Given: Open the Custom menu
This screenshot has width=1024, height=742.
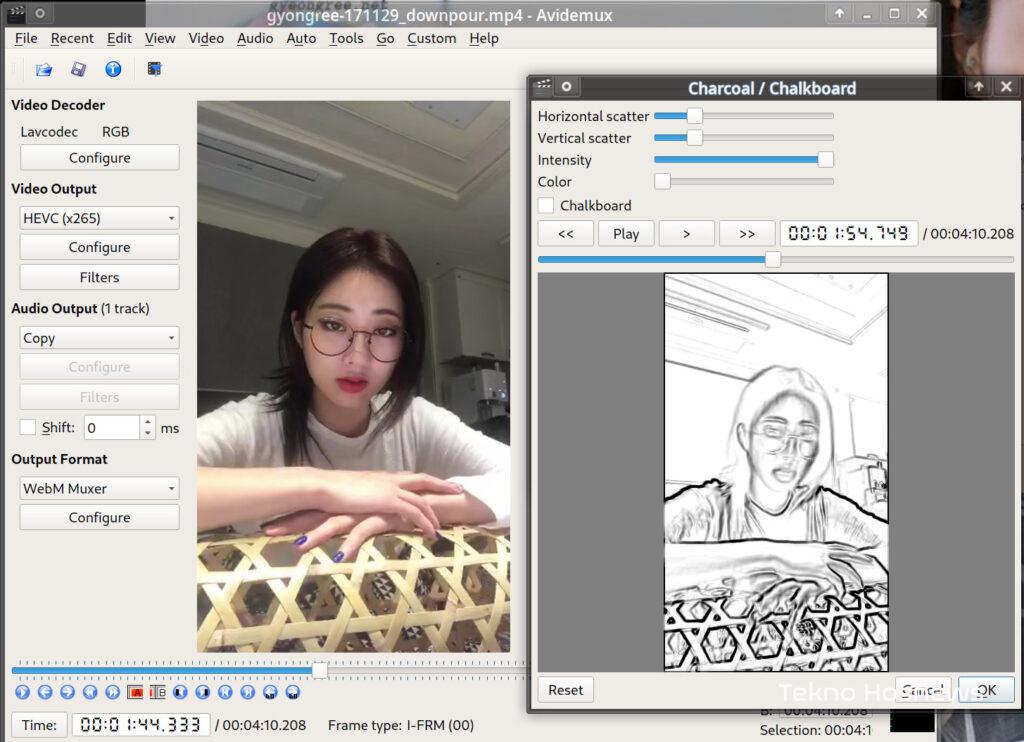Looking at the screenshot, I should pos(431,38).
